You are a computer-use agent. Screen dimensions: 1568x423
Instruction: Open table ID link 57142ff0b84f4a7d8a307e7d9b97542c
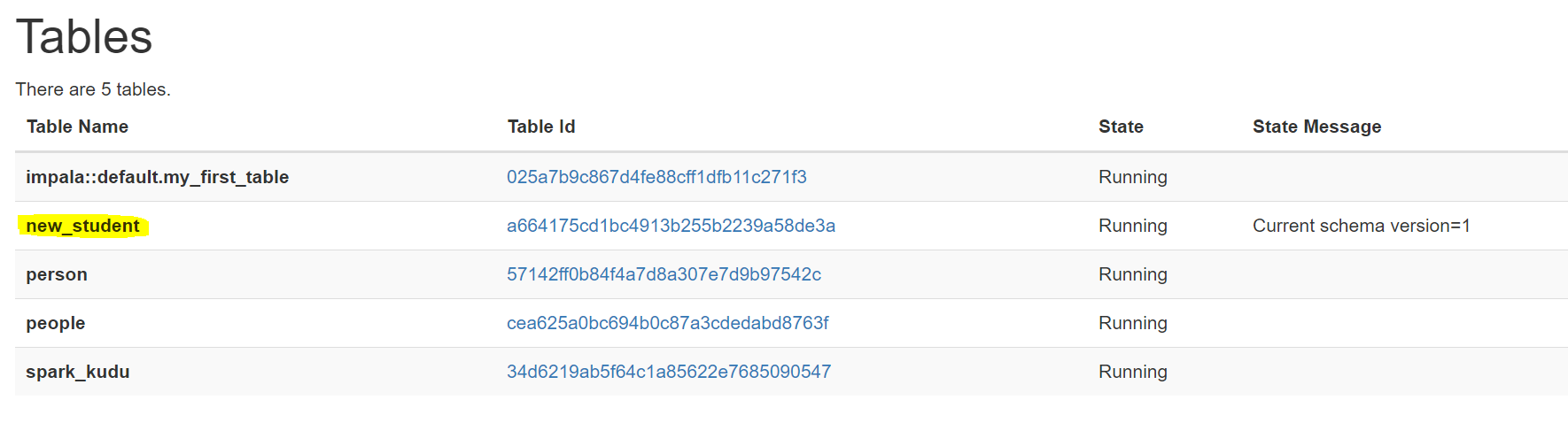pyautogui.click(x=664, y=274)
